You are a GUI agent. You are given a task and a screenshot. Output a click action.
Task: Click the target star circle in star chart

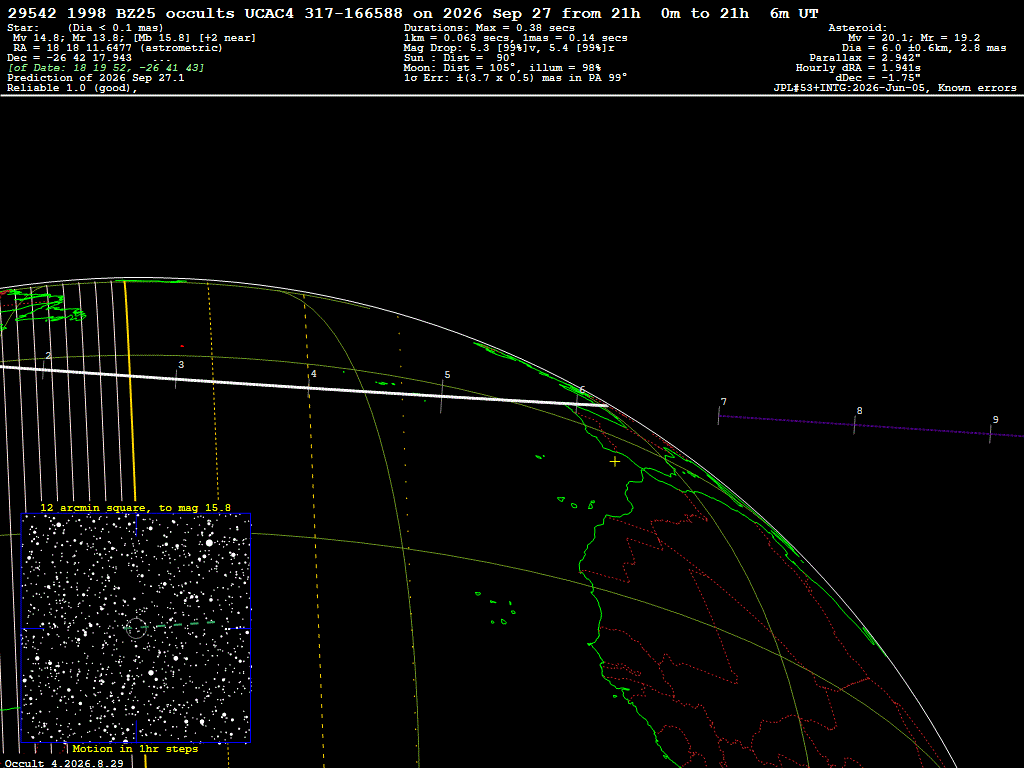pos(136,628)
